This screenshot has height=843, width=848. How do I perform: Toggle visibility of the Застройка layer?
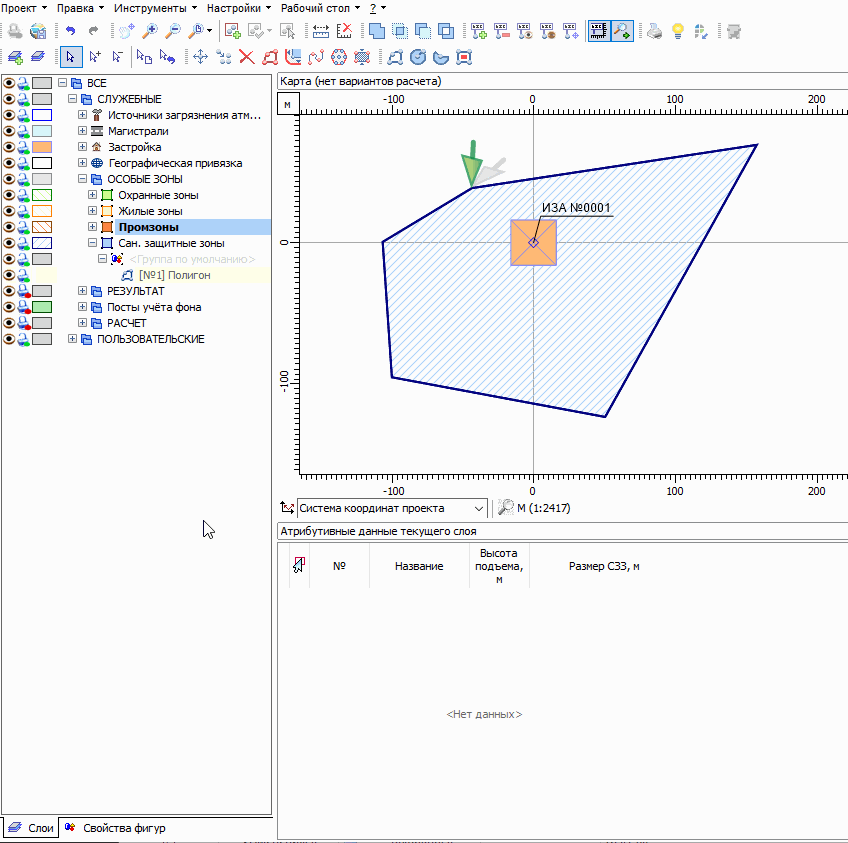click(9, 147)
